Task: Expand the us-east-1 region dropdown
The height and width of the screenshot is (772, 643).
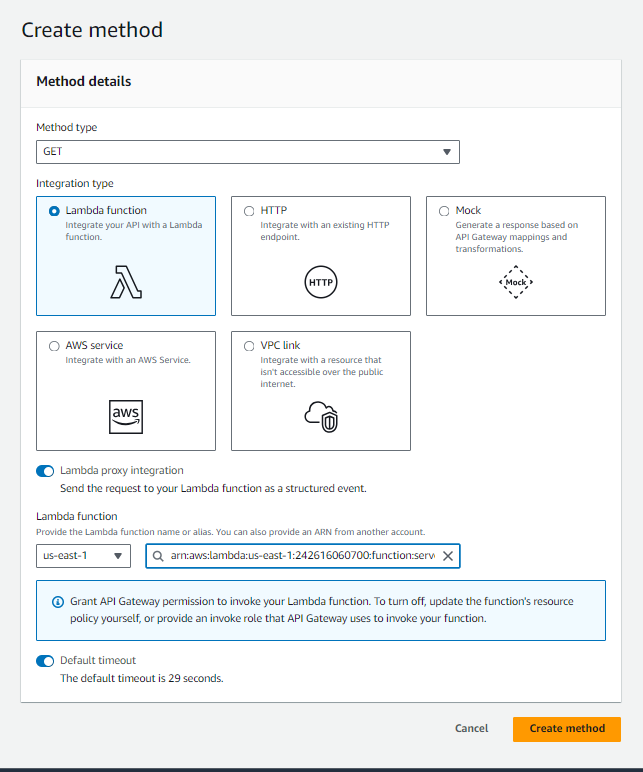Action: tap(83, 556)
